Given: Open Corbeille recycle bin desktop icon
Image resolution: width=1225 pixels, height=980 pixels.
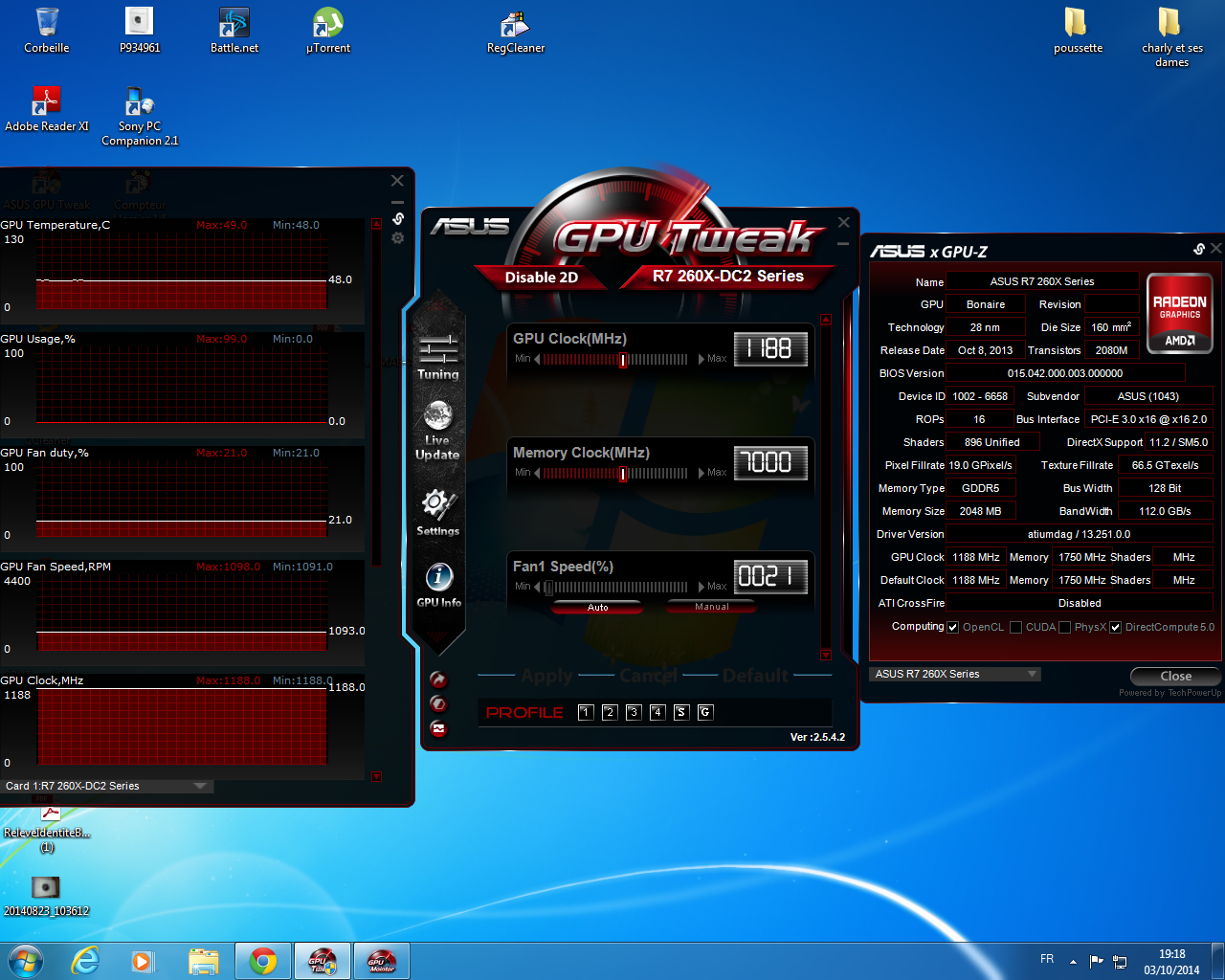Looking at the screenshot, I should pyautogui.click(x=47, y=31).
